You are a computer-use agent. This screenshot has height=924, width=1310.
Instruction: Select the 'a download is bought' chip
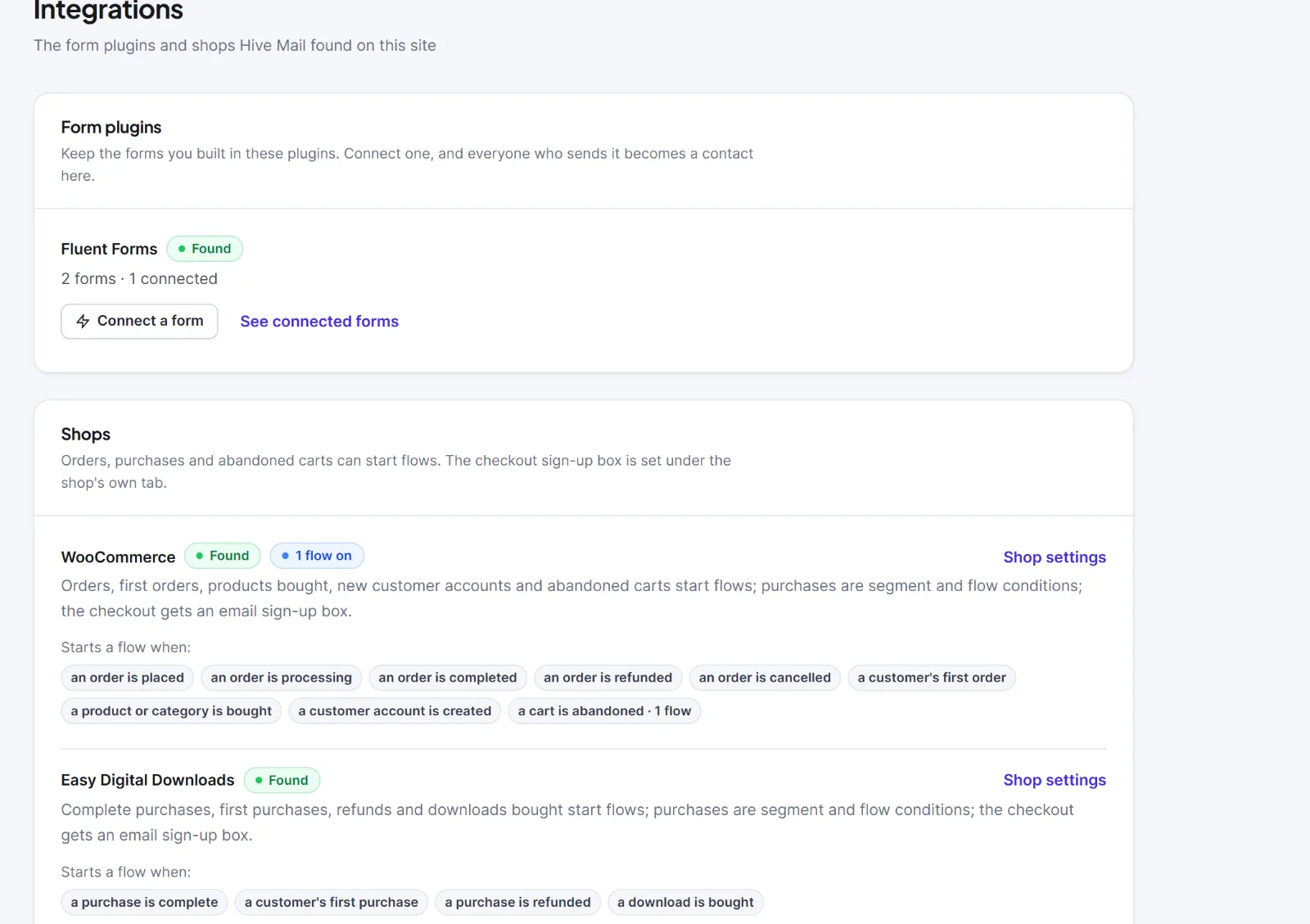[685, 903]
